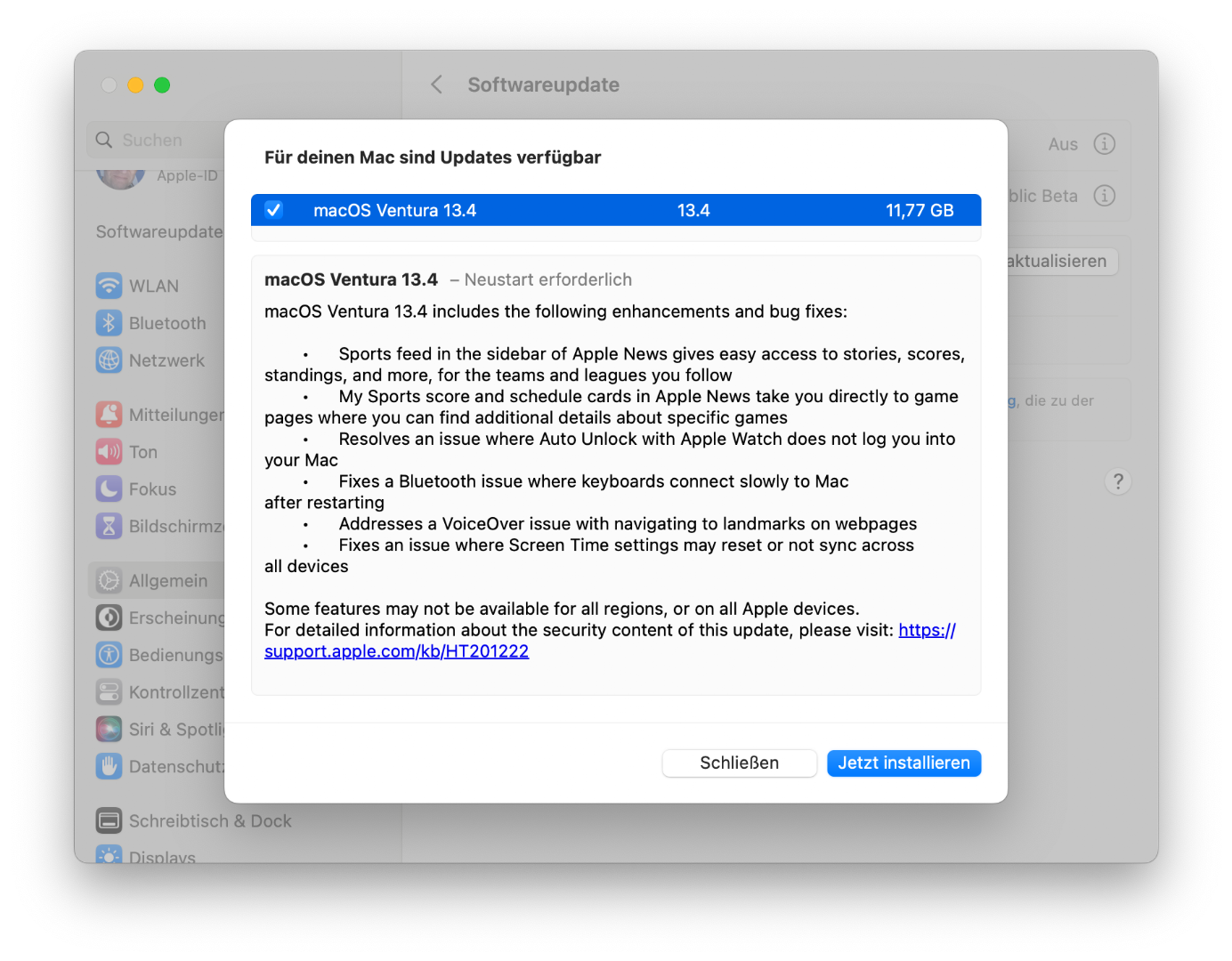Open Schreibtisch & Dock icon in sidebar
The height and width of the screenshot is (961, 1232).
(x=109, y=821)
